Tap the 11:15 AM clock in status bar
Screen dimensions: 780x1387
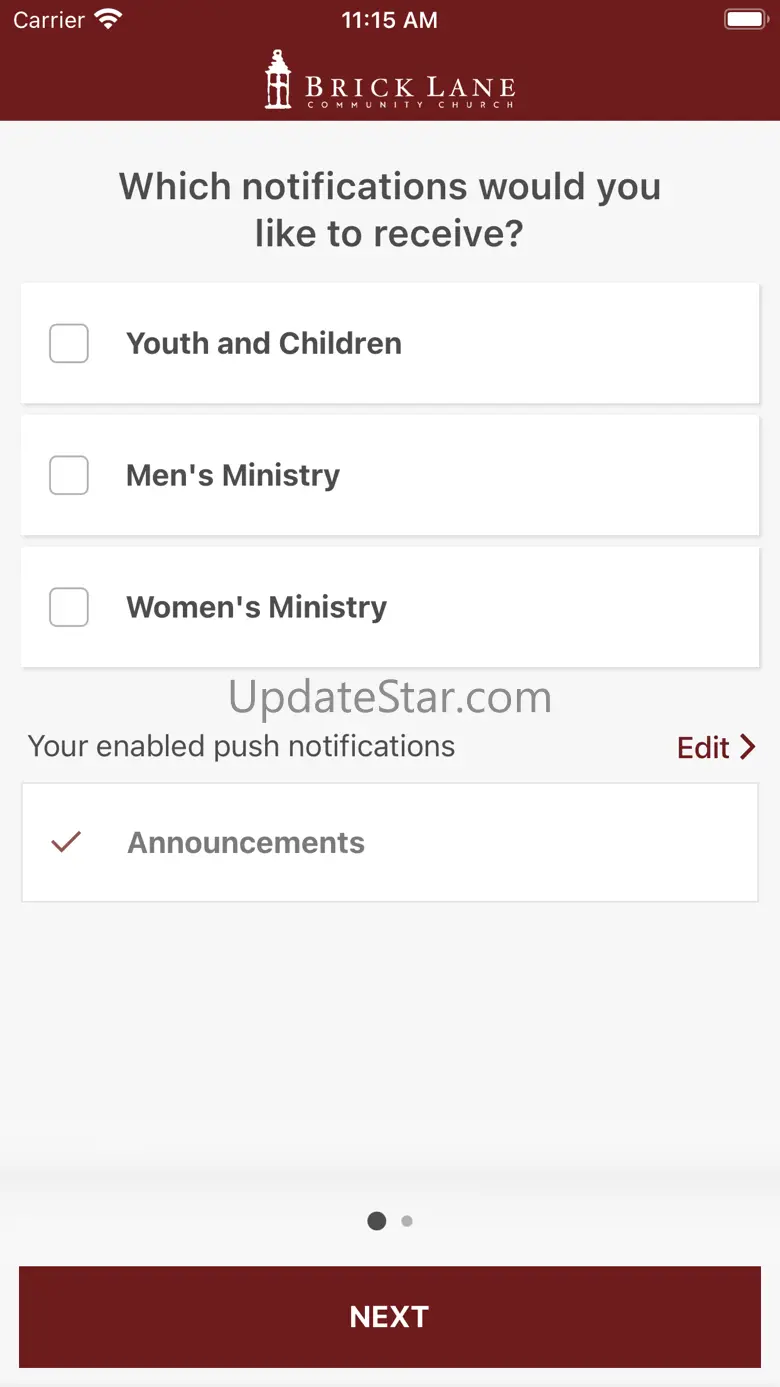point(389,20)
